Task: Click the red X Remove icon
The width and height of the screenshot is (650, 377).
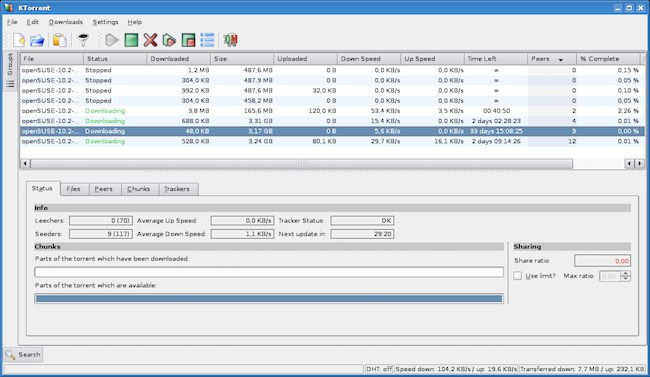Action: pos(150,40)
